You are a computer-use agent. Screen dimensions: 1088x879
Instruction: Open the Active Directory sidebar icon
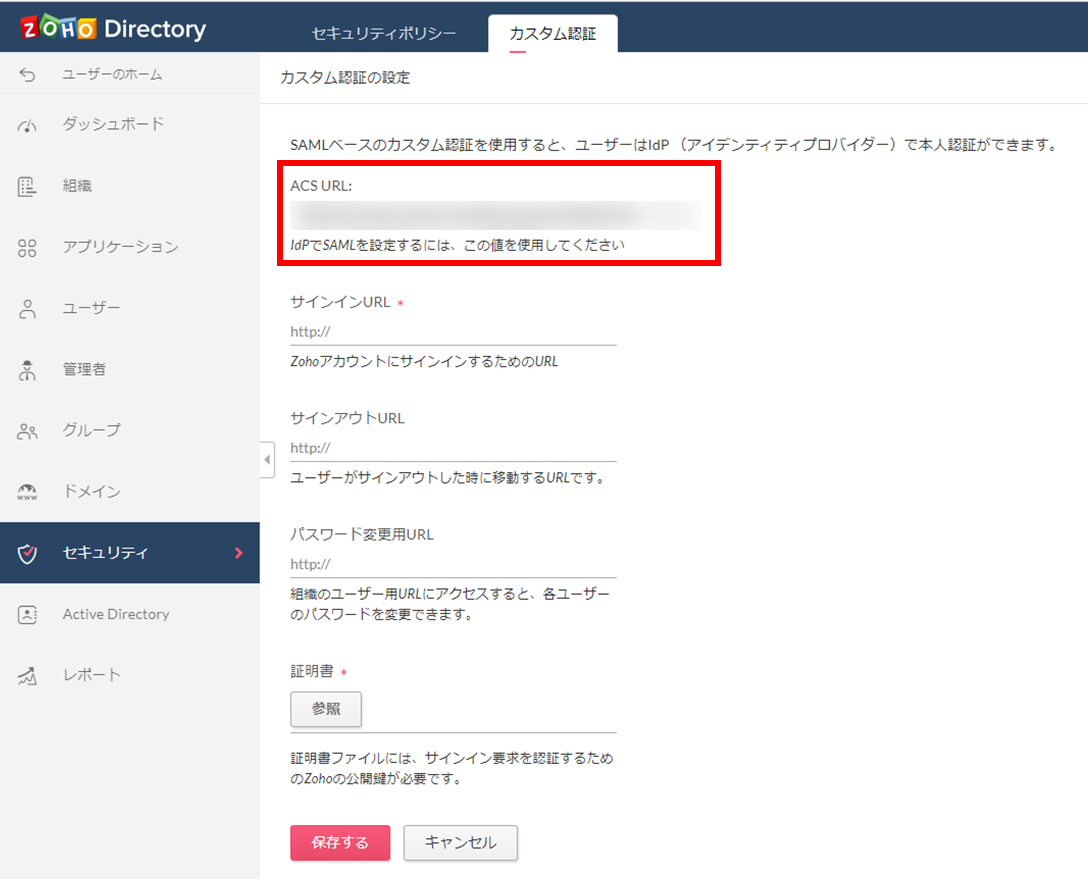[x=28, y=615]
